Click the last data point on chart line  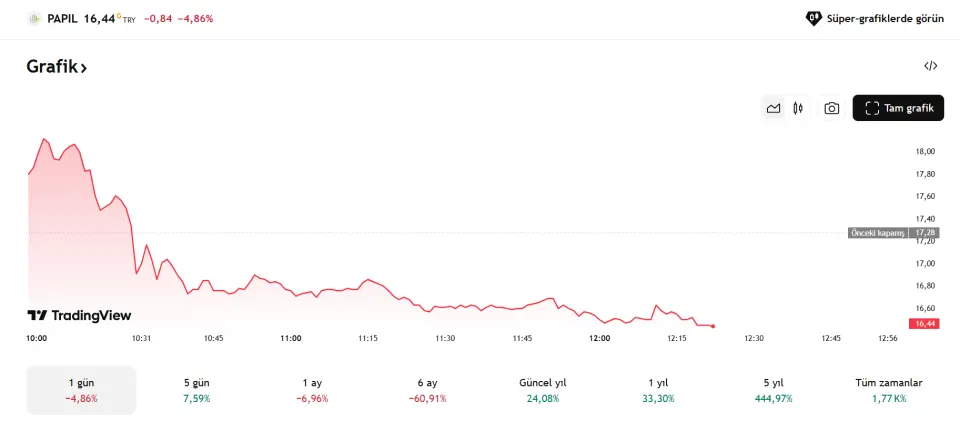[x=712, y=326]
